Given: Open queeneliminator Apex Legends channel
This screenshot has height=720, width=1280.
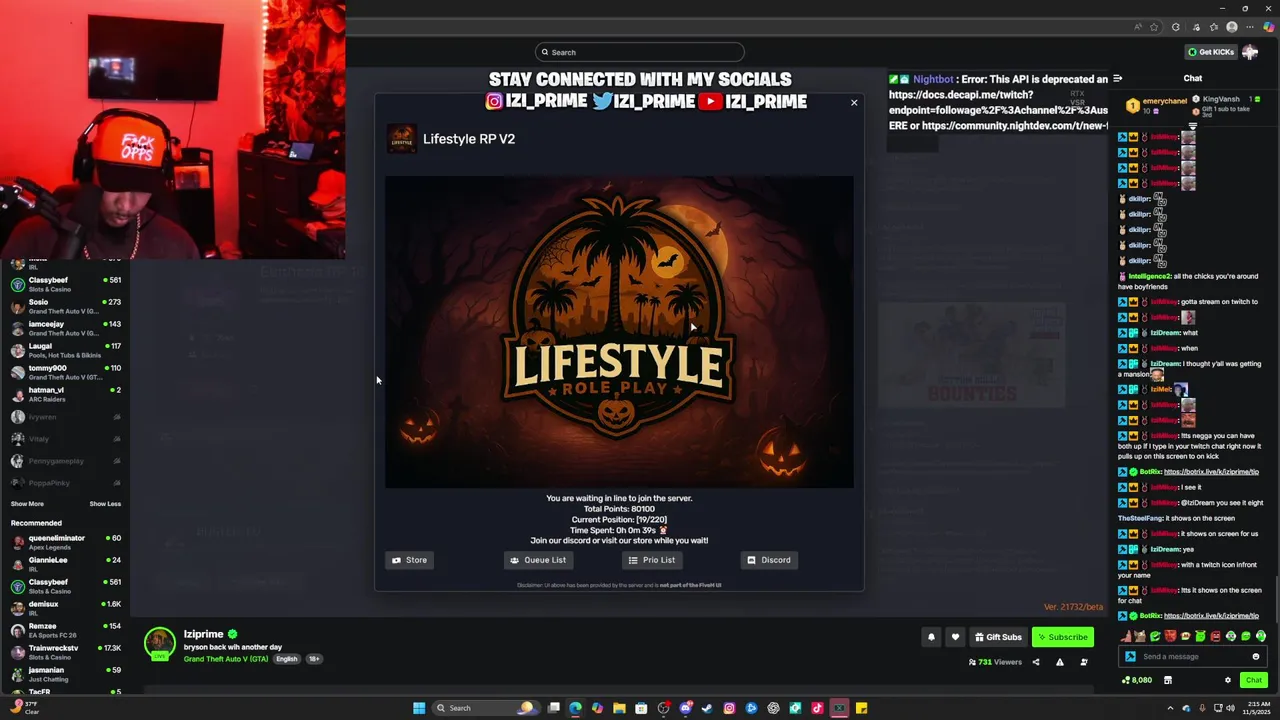Looking at the screenshot, I should point(65,542).
